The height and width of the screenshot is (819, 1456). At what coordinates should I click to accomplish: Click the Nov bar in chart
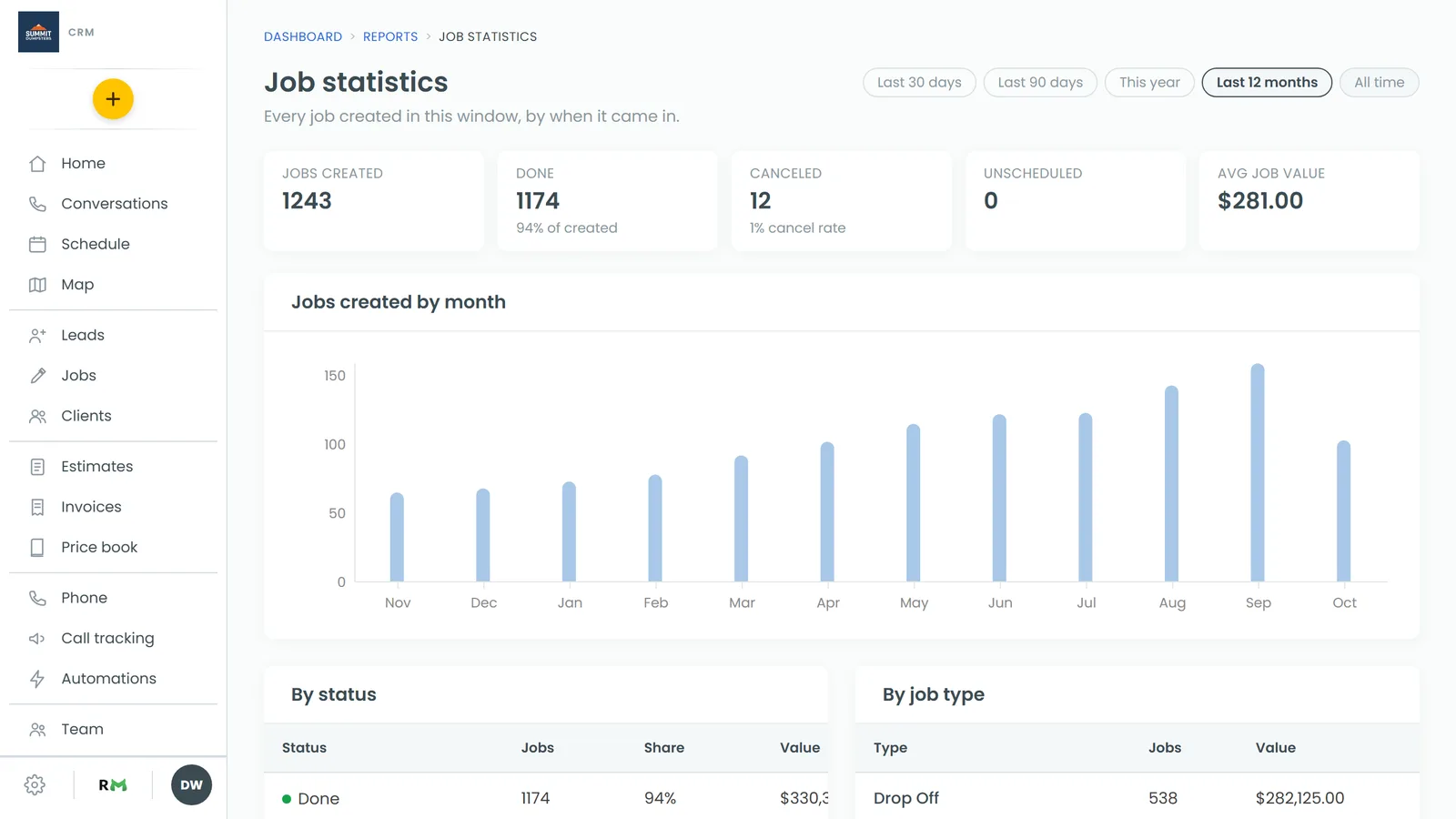(x=397, y=537)
